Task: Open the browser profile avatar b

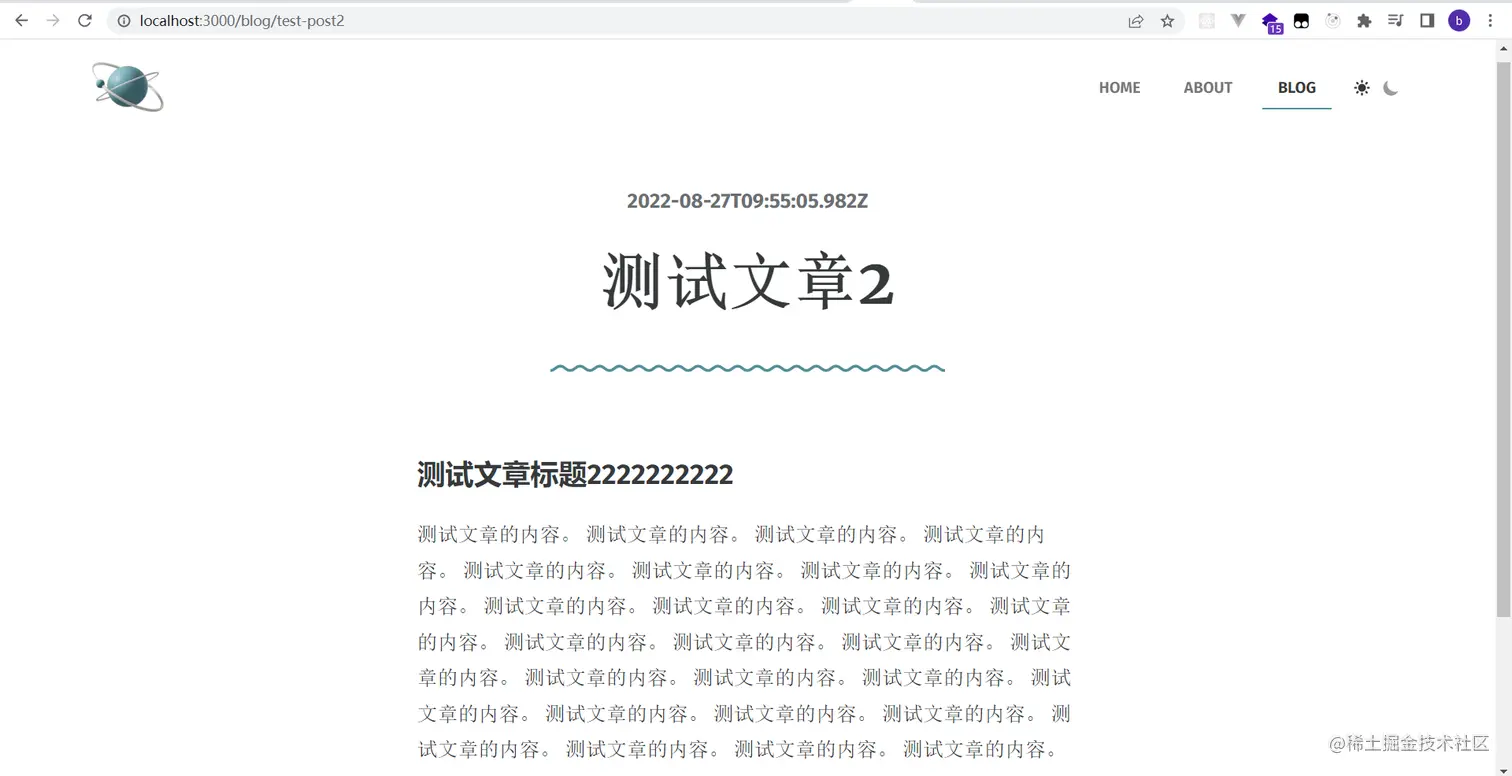Action: coord(1458,20)
